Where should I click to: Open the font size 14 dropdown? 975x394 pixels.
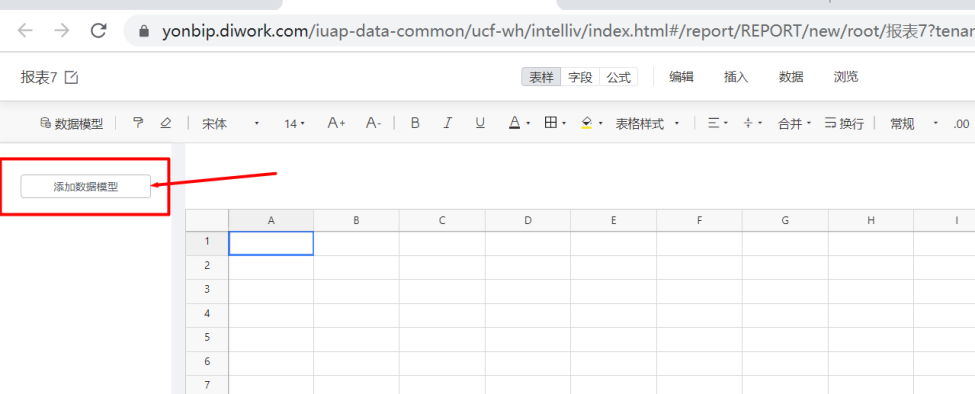coord(295,124)
